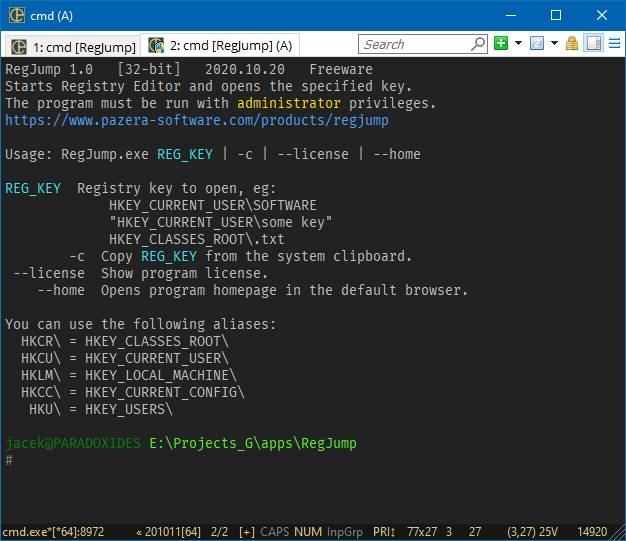Open the pazera-software.com RegJump link
This screenshot has width=626, height=541.
click(196, 120)
